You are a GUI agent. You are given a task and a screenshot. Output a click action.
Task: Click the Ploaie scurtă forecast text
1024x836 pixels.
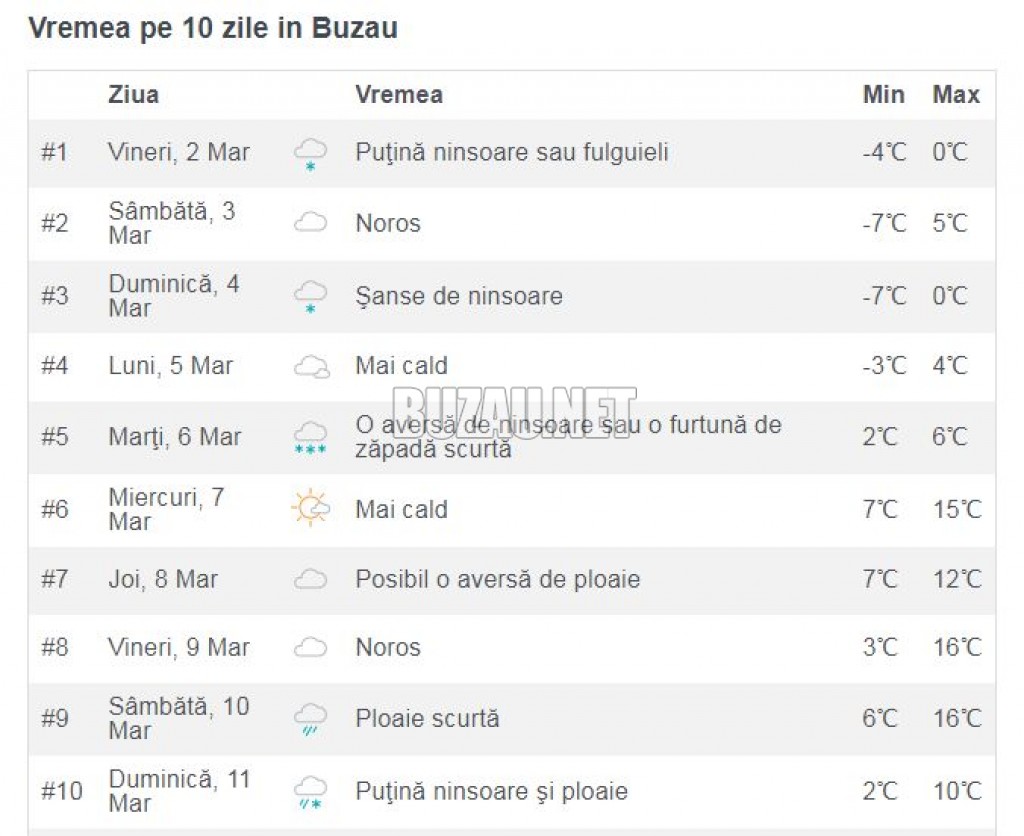point(428,718)
